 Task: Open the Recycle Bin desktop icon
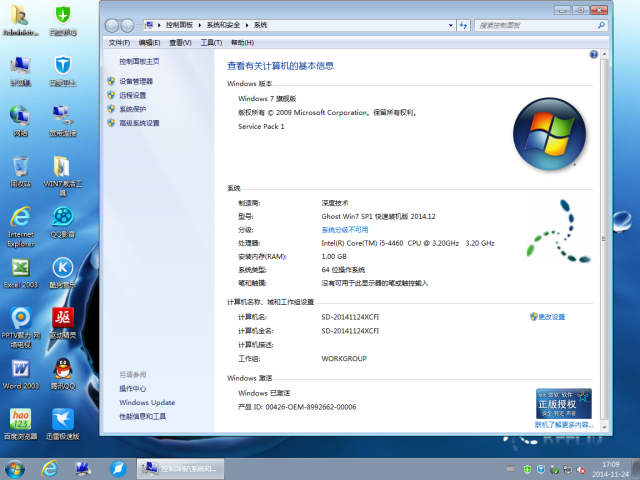pyautogui.click(x=20, y=172)
